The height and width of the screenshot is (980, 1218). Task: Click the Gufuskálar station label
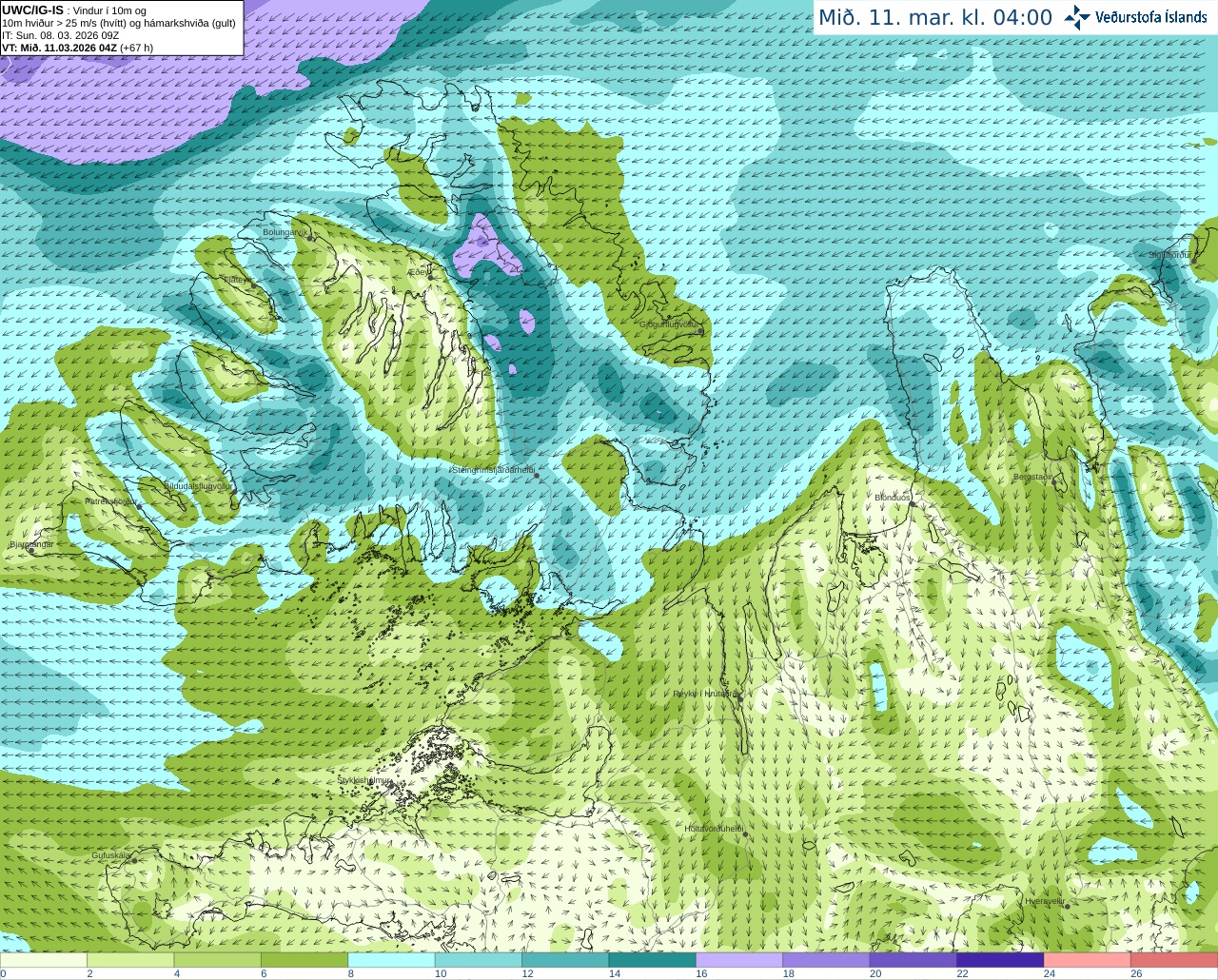coord(110,855)
